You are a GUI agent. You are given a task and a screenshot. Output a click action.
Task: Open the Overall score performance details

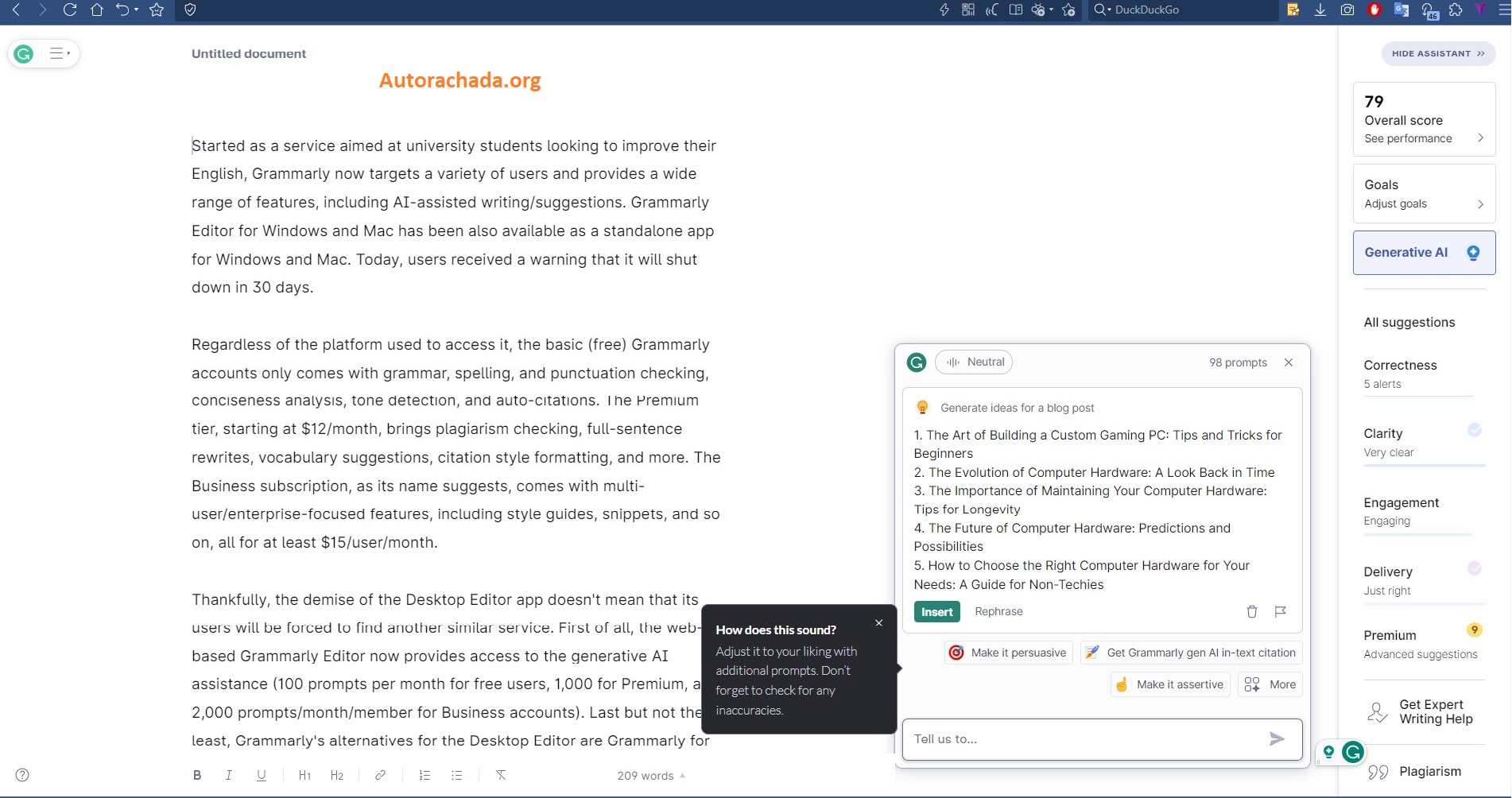click(1424, 120)
